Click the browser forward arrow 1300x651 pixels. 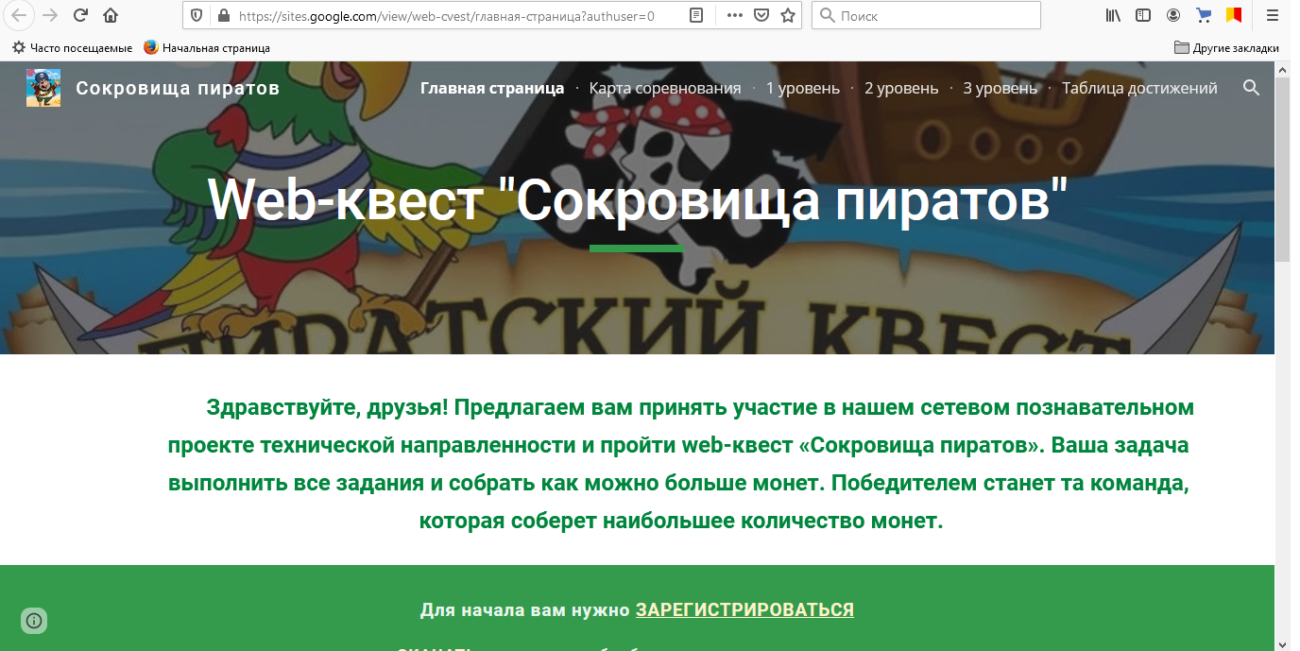[50, 15]
